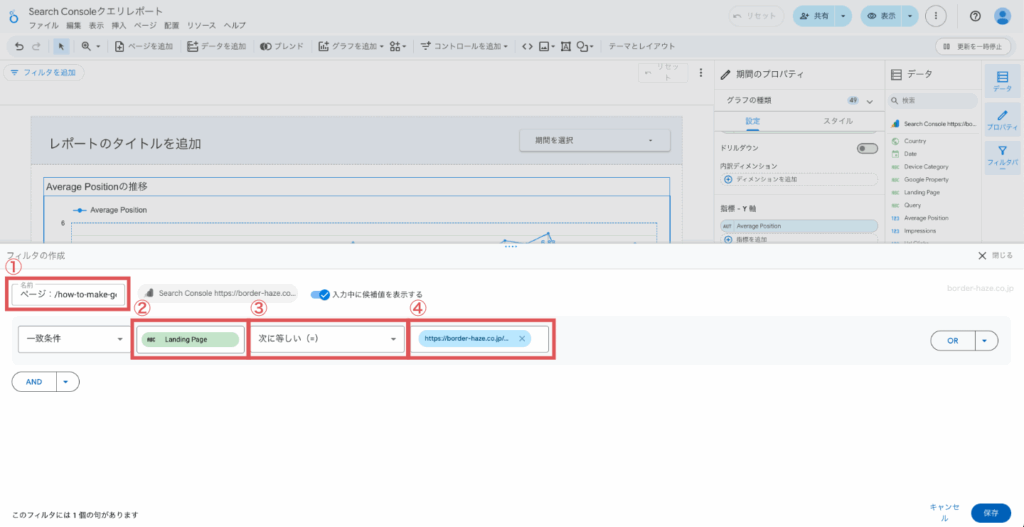1024x527 pixels.
Task: Open the more options three-dot menu in header
Action: tap(936, 16)
